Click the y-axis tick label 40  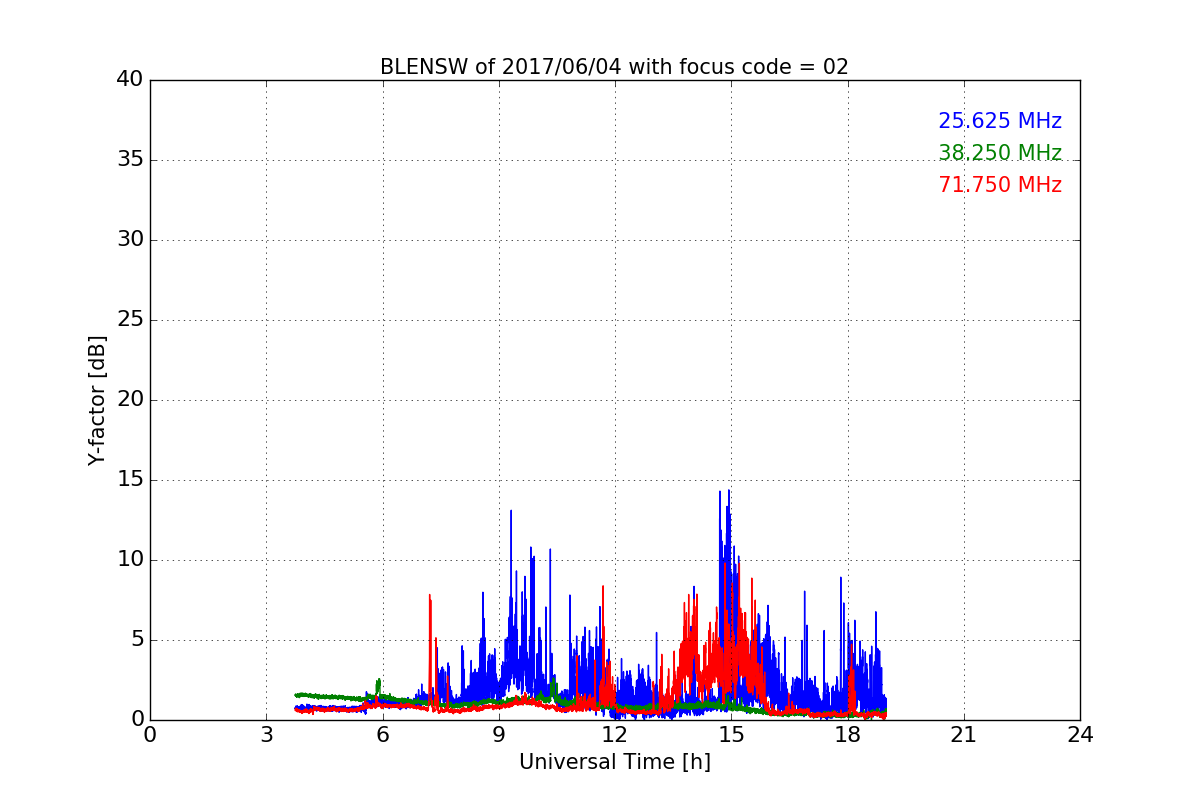pos(130,80)
